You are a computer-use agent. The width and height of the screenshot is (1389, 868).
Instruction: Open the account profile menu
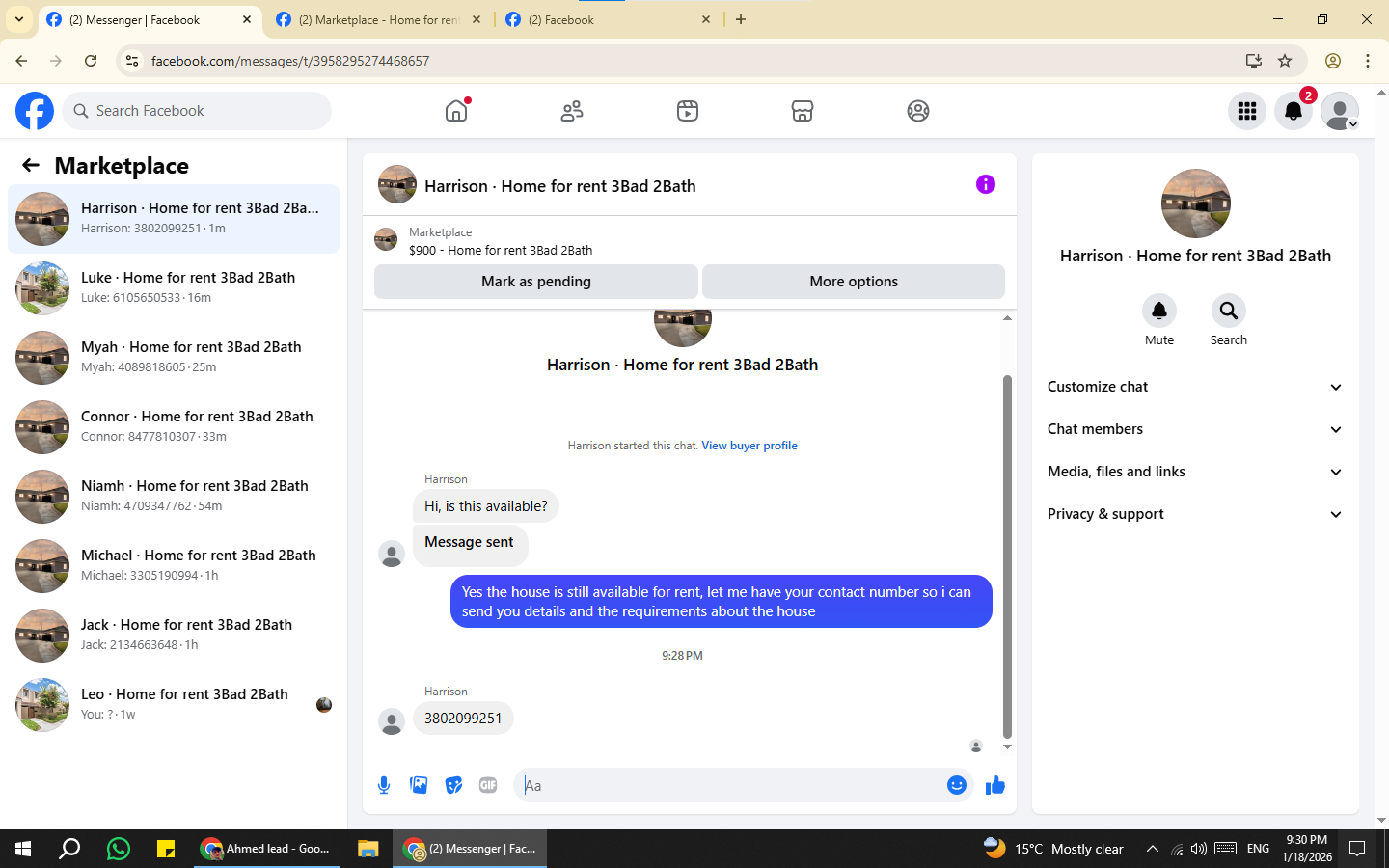[x=1340, y=111]
